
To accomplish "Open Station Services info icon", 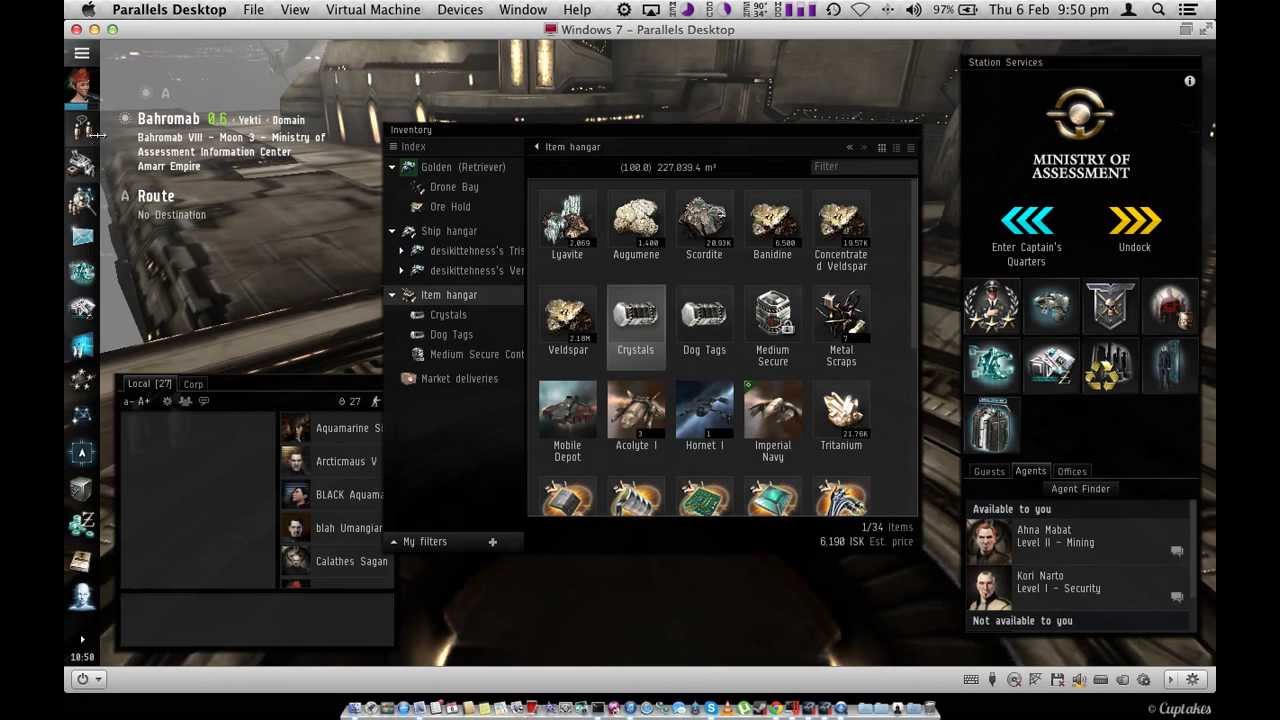I will pos(1190,81).
